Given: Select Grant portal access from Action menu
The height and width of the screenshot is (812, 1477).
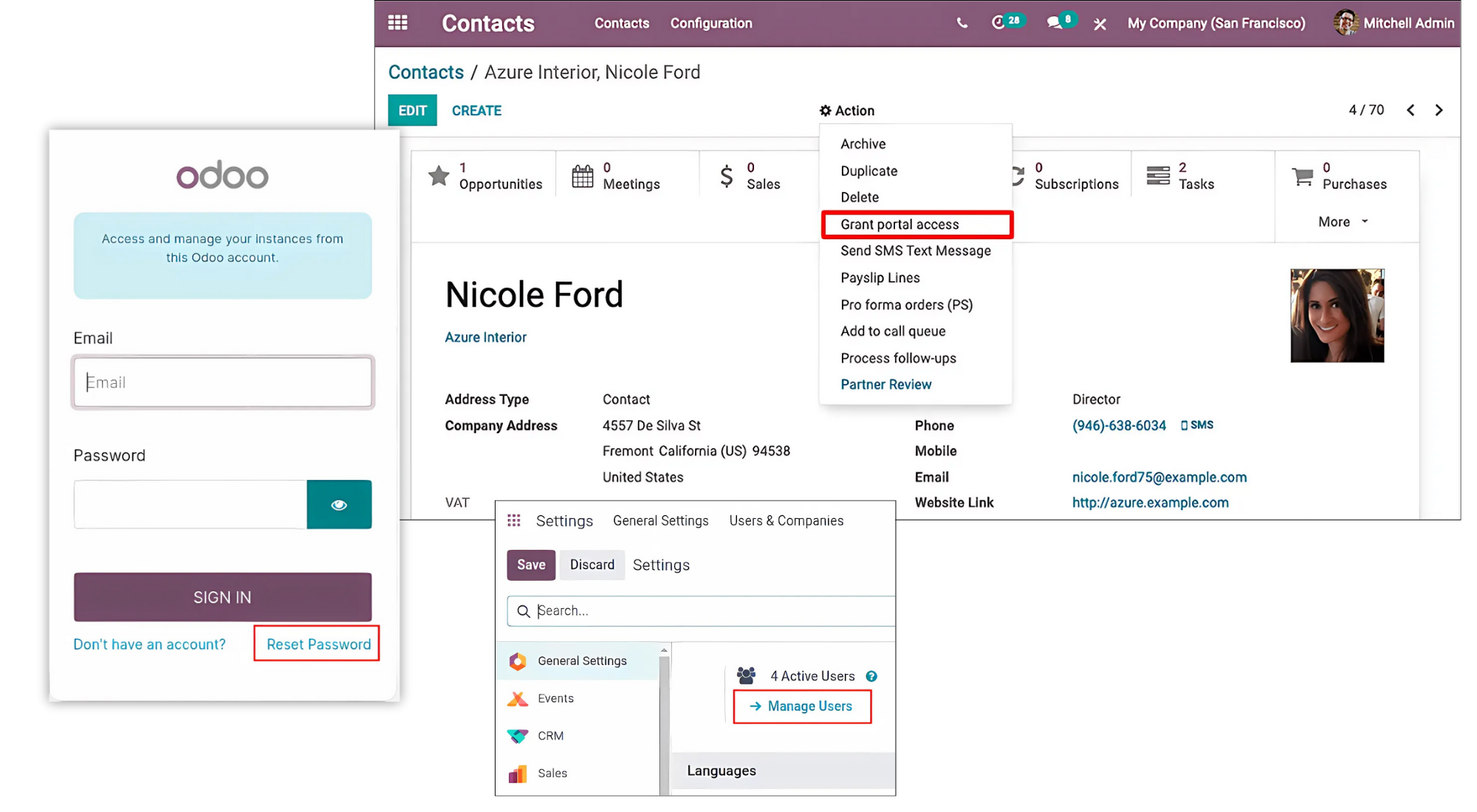Looking at the screenshot, I should (x=899, y=224).
